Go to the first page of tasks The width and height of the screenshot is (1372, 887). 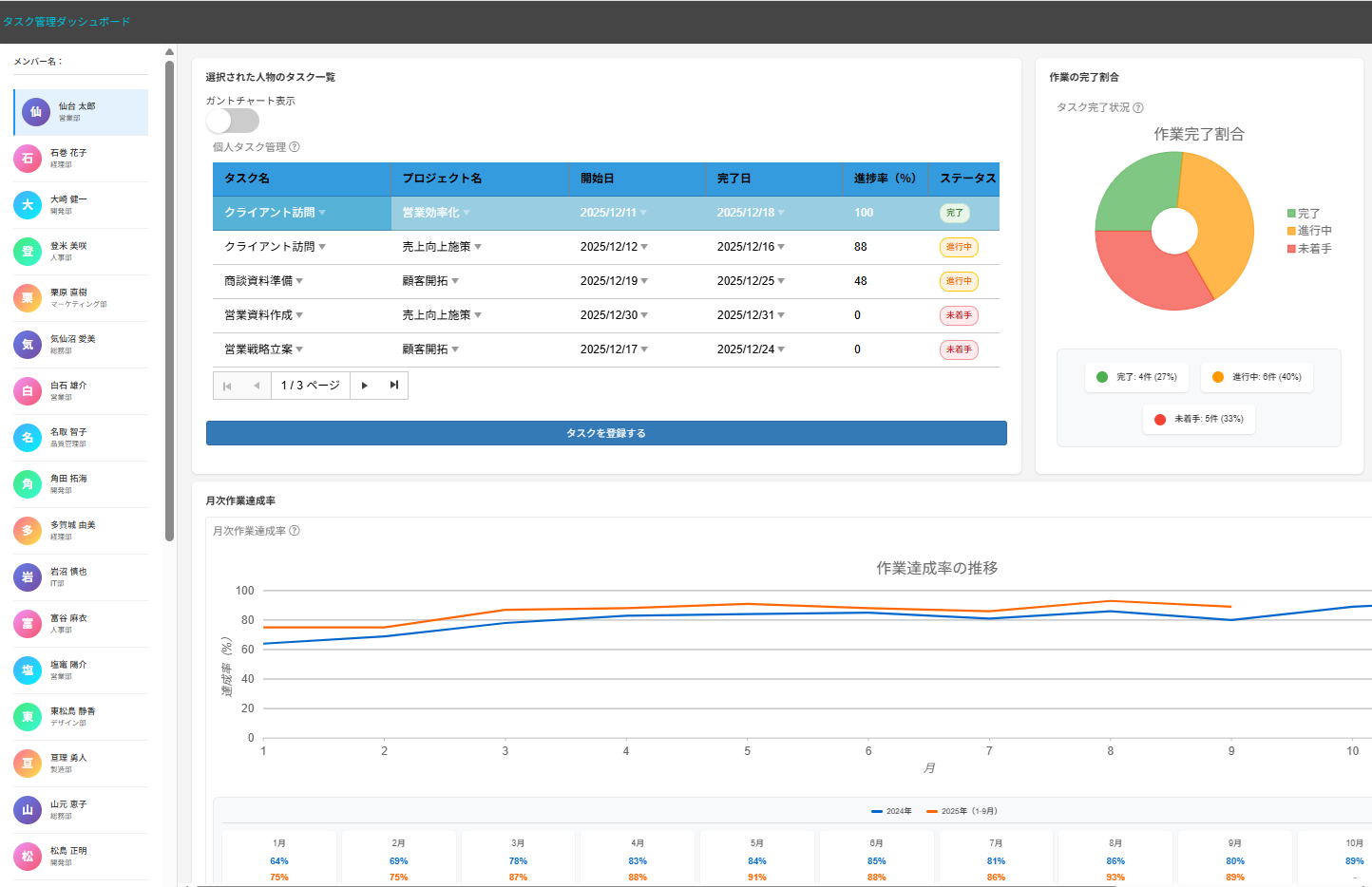pyautogui.click(x=227, y=386)
